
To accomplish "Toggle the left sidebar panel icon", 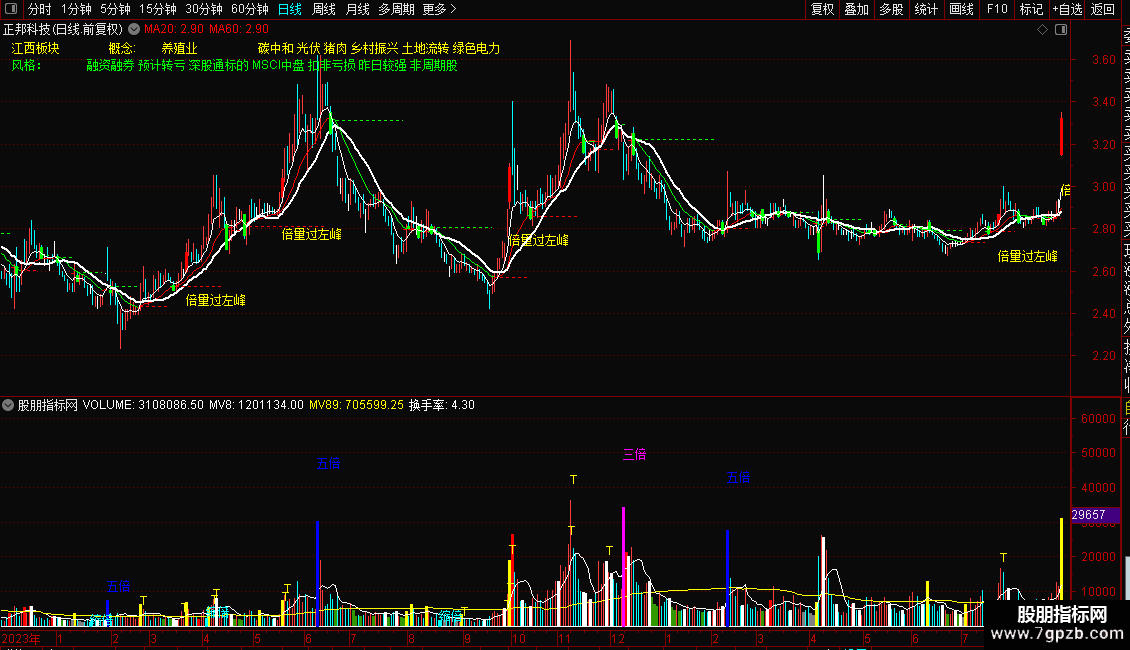I will pos(12,9).
